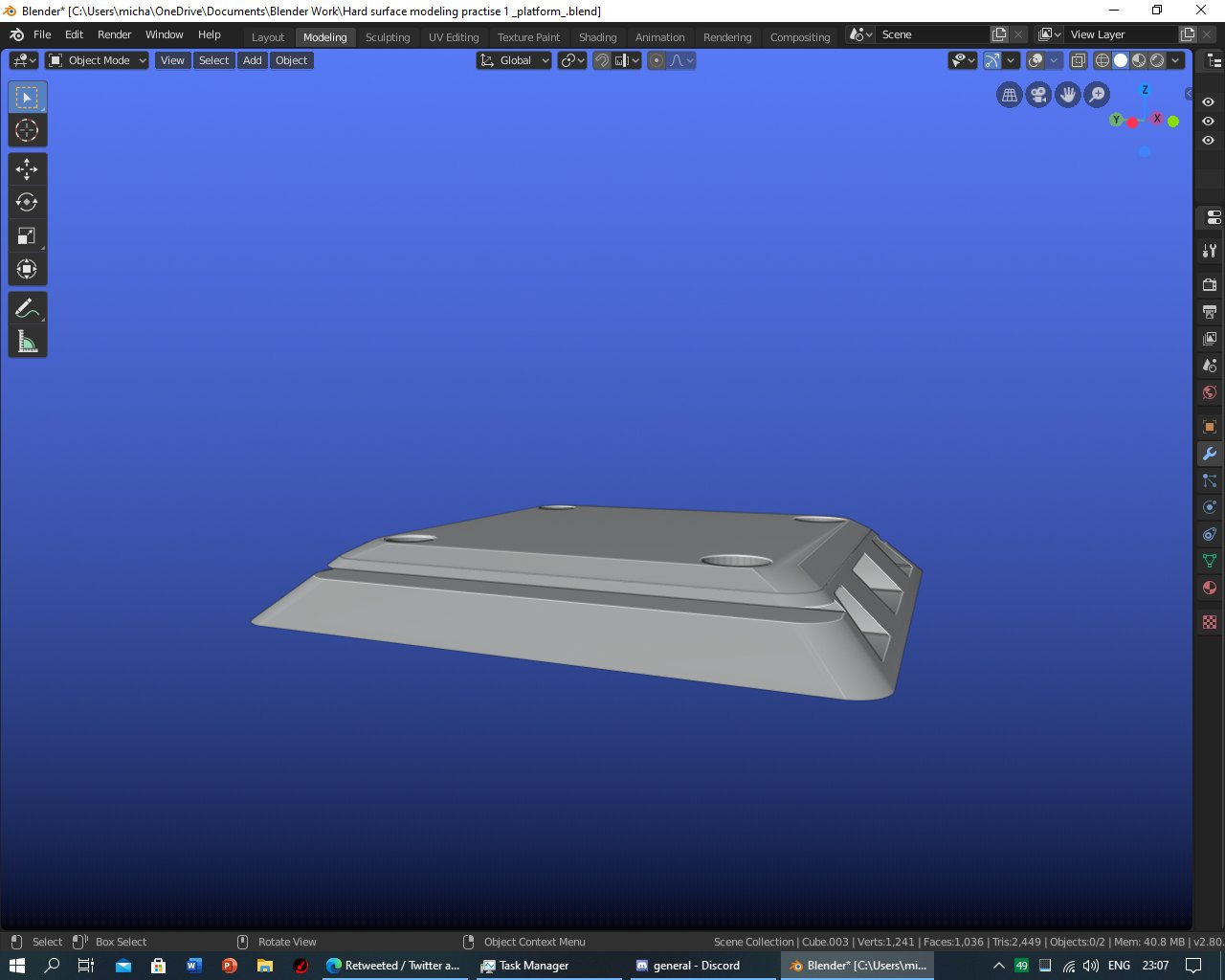Hide the first outliner item via eye icon

click(x=1209, y=102)
